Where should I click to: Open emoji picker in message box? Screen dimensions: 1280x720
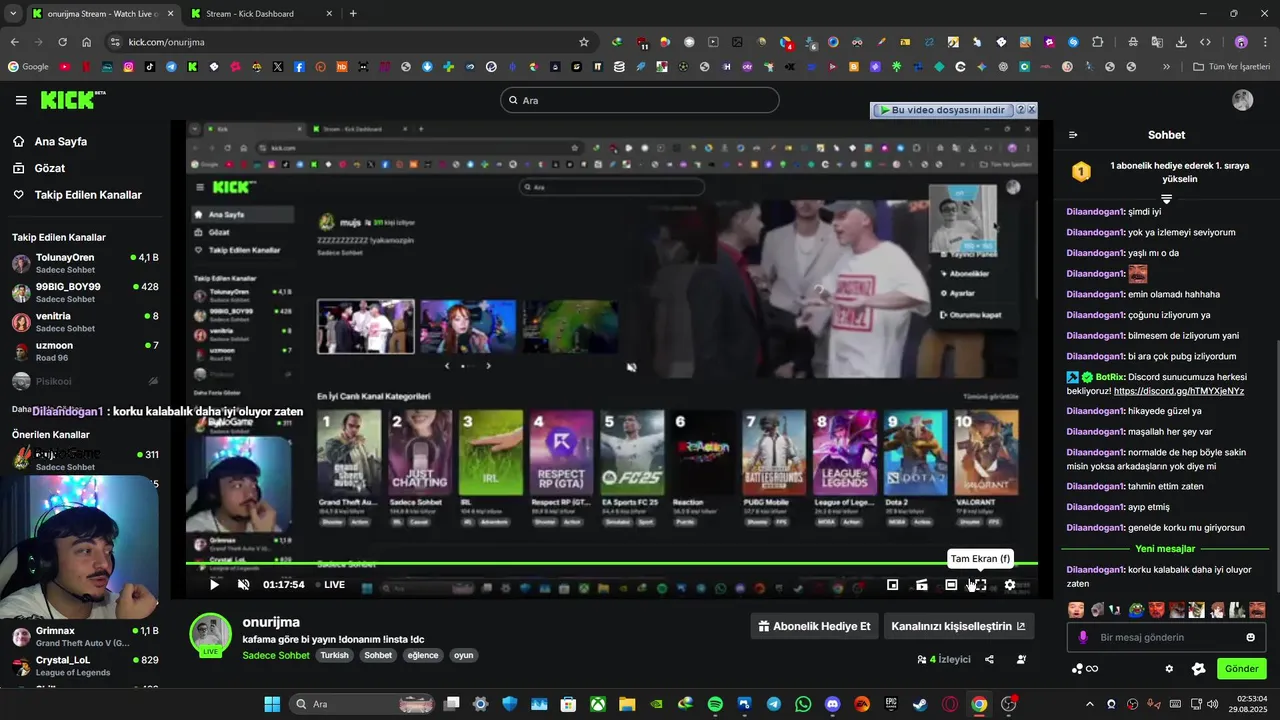[1250, 637]
